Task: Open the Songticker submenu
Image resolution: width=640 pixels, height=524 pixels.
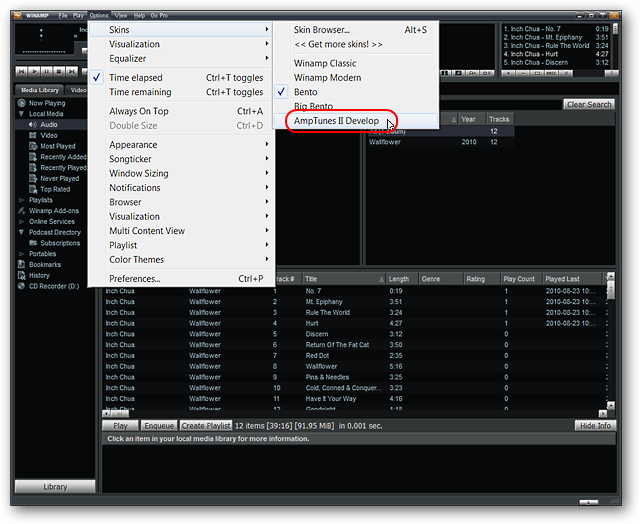Action: 182,159
